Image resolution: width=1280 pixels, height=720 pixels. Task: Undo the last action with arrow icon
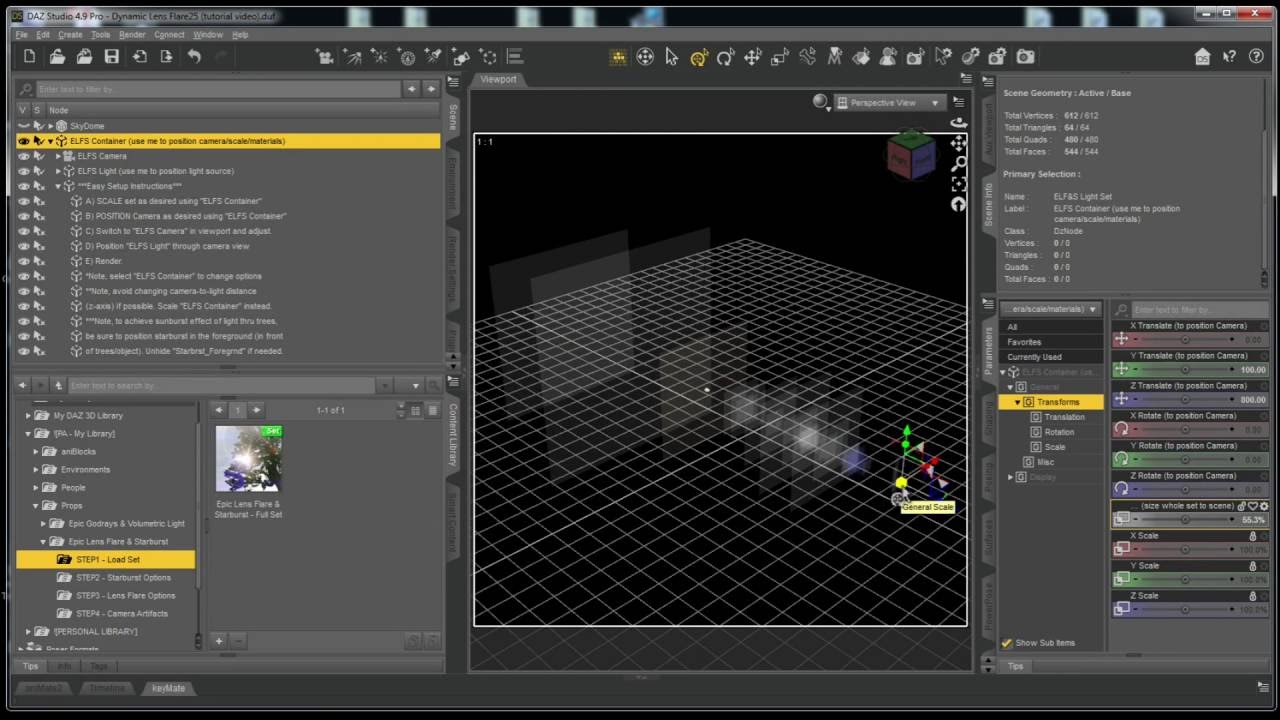(194, 57)
